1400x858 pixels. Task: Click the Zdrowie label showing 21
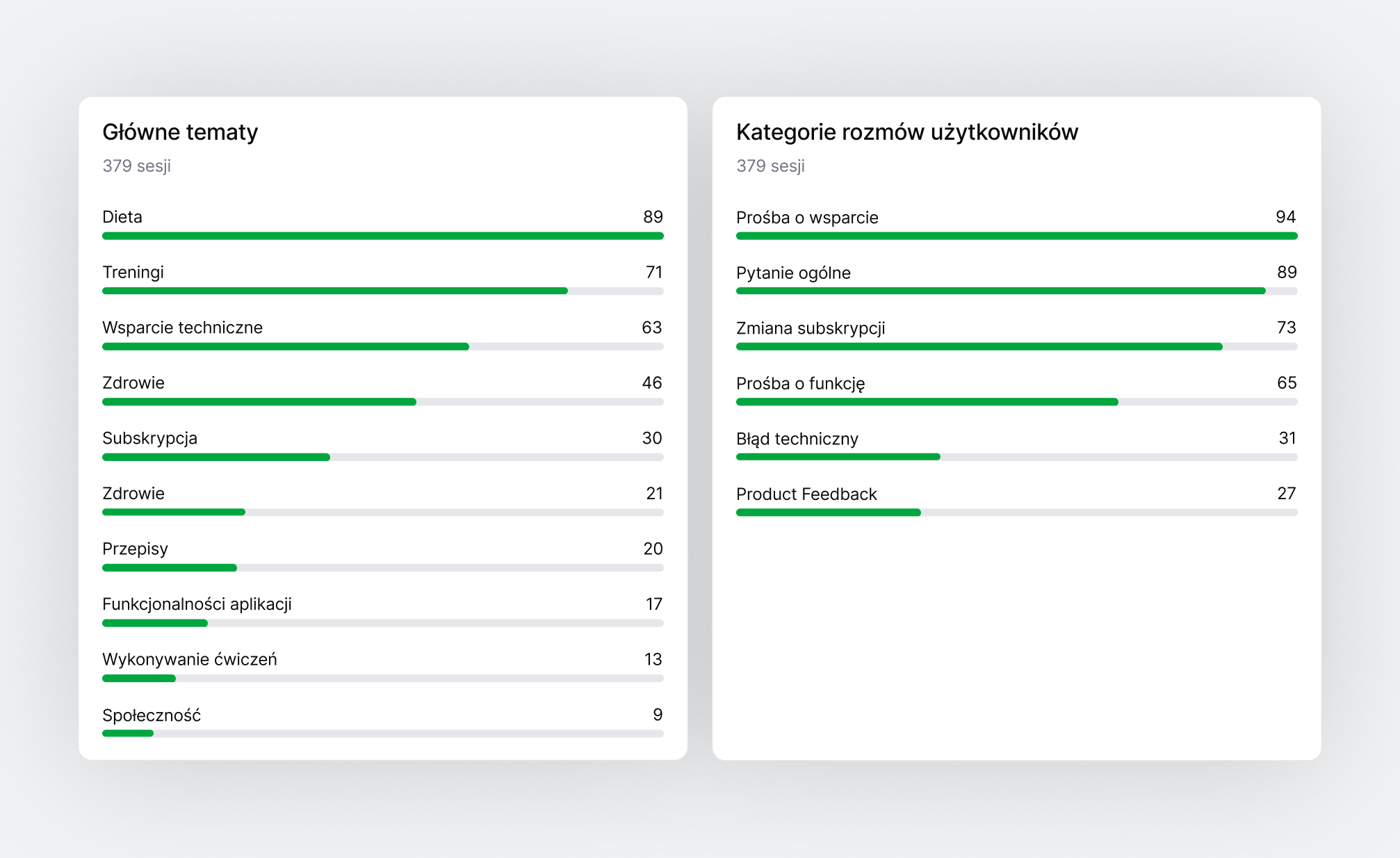coord(133,494)
